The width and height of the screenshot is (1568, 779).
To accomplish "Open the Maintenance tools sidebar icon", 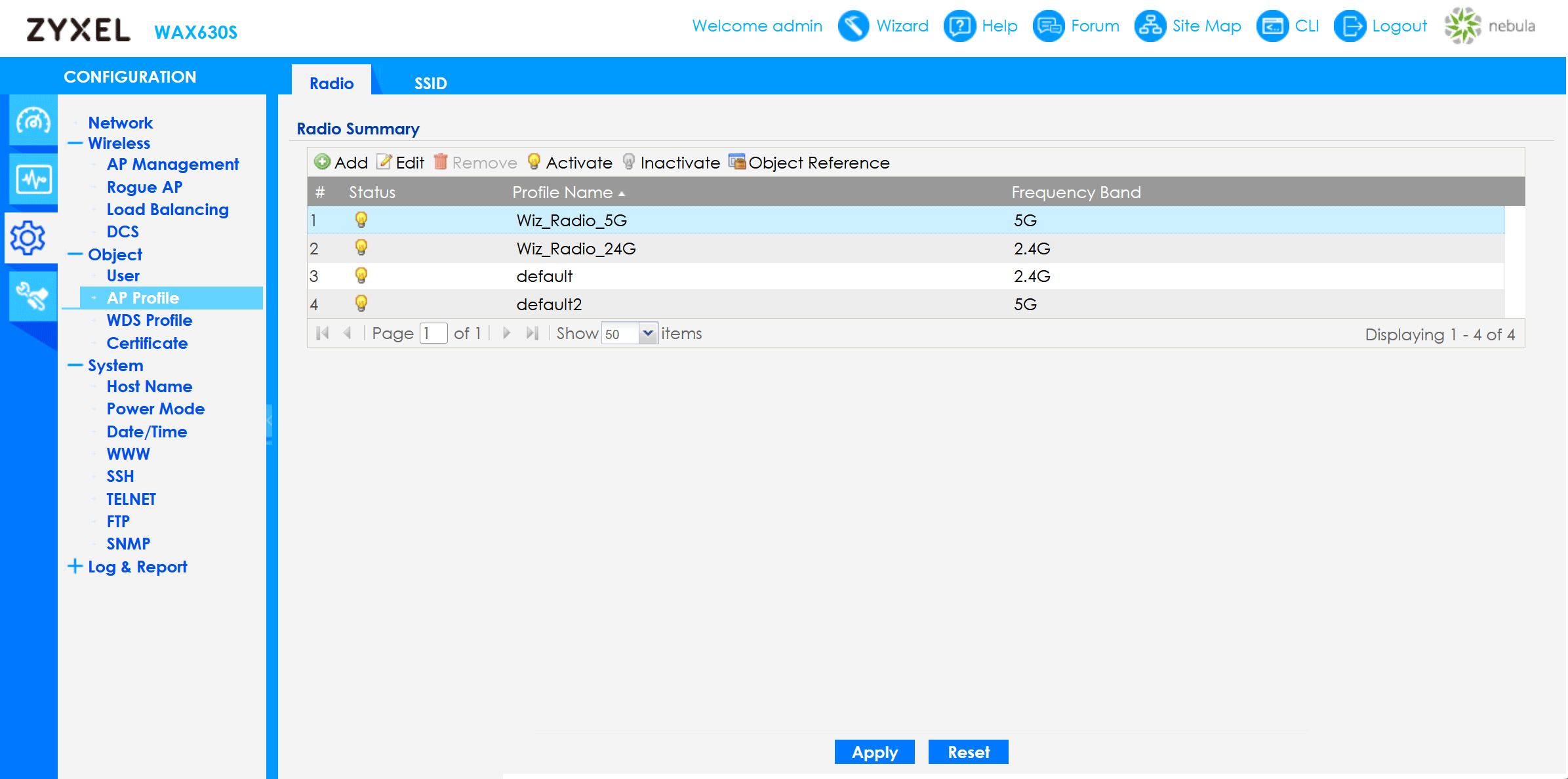I will point(33,296).
